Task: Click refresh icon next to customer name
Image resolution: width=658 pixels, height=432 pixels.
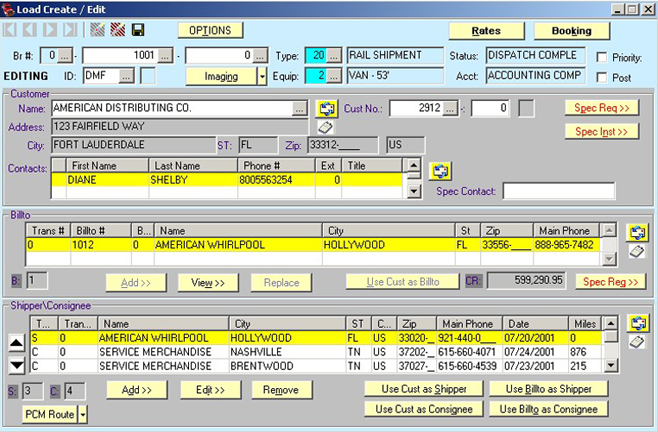Action: click(x=327, y=109)
